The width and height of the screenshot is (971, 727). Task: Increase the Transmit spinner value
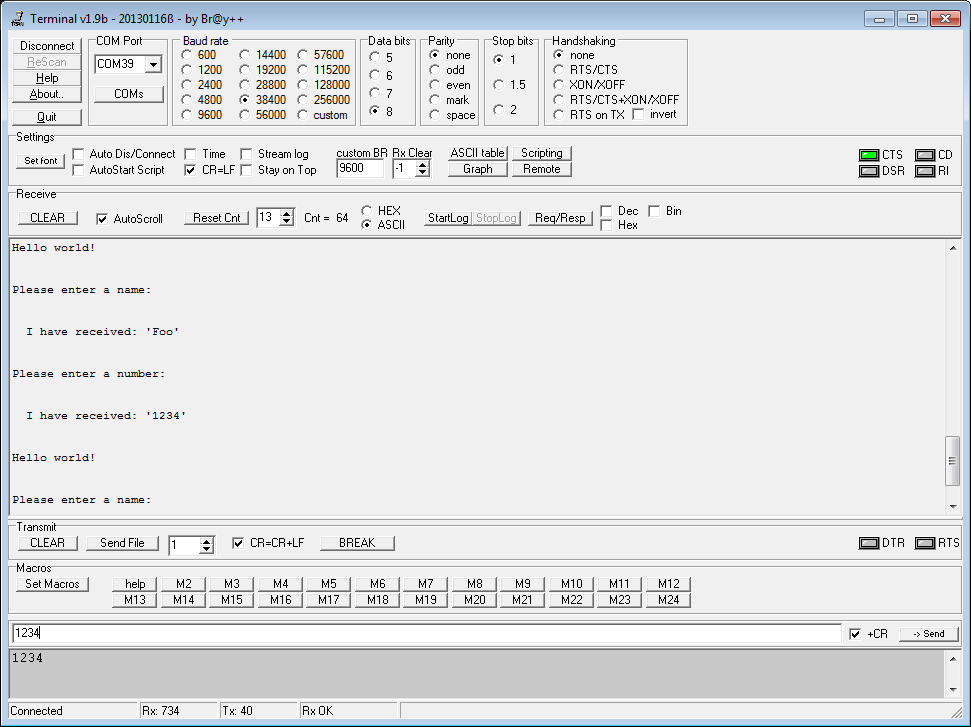click(x=207, y=541)
